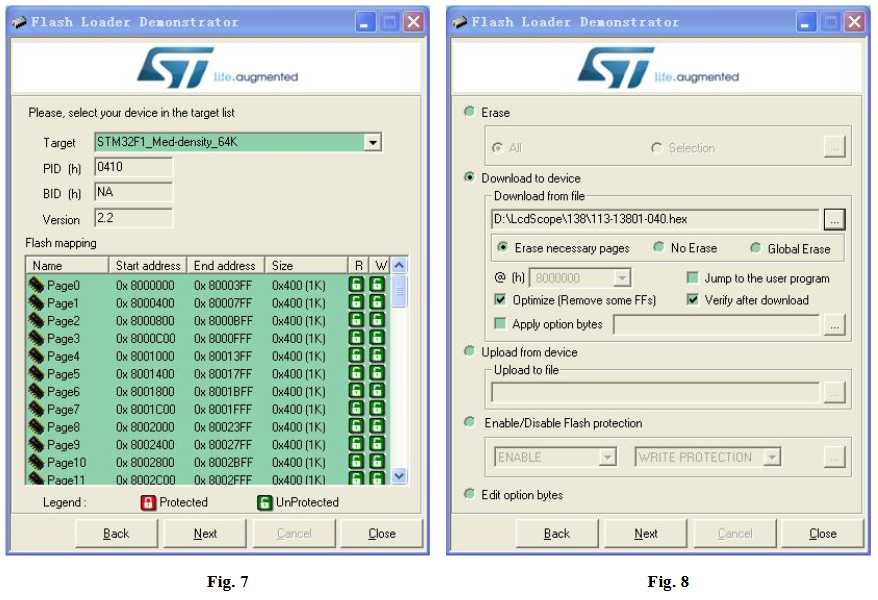Screen dimensions: 878x600
Task: Click Close in download options window
Action: click(823, 533)
